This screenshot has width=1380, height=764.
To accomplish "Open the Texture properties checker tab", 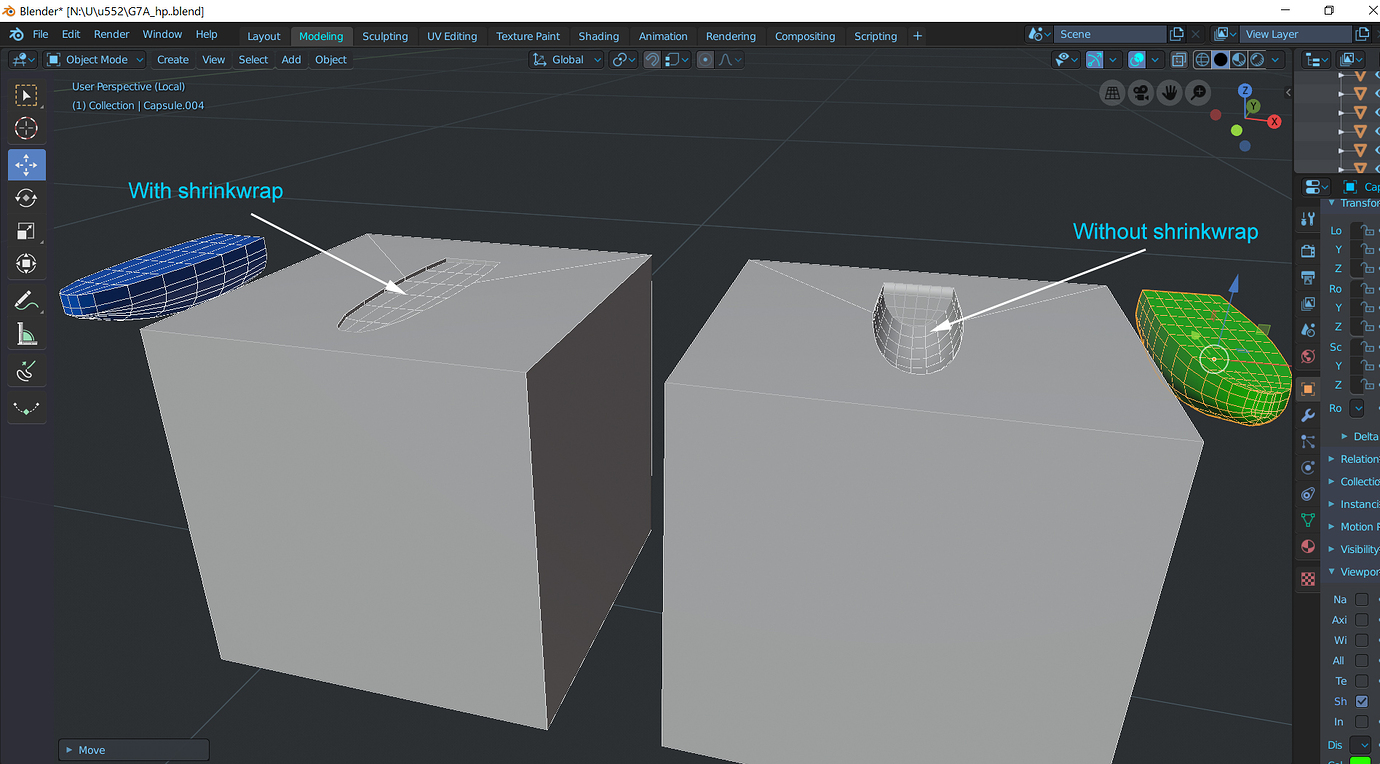I will point(1308,579).
